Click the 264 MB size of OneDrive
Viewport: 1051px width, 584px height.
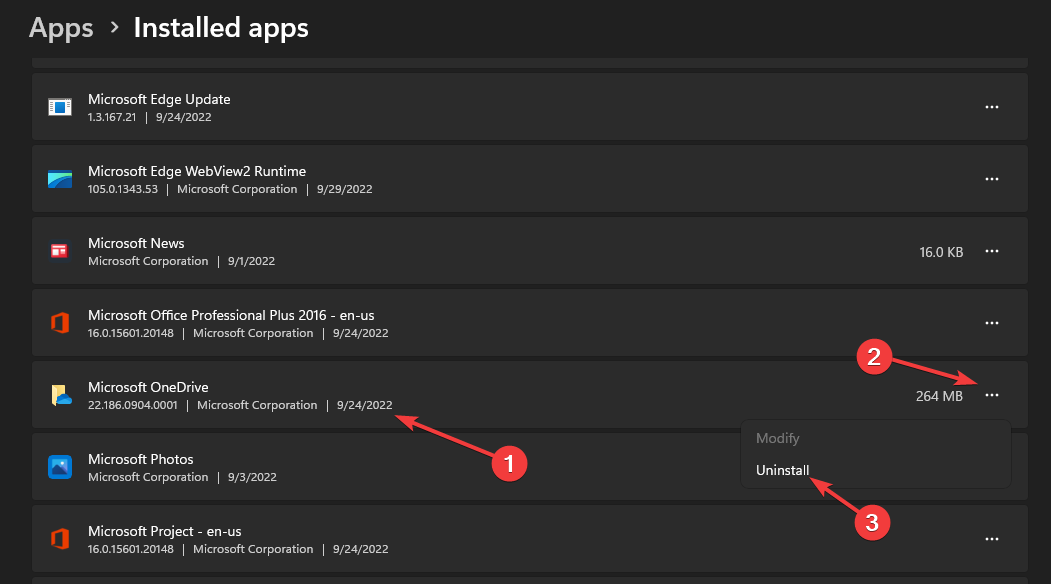coord(939,396)
